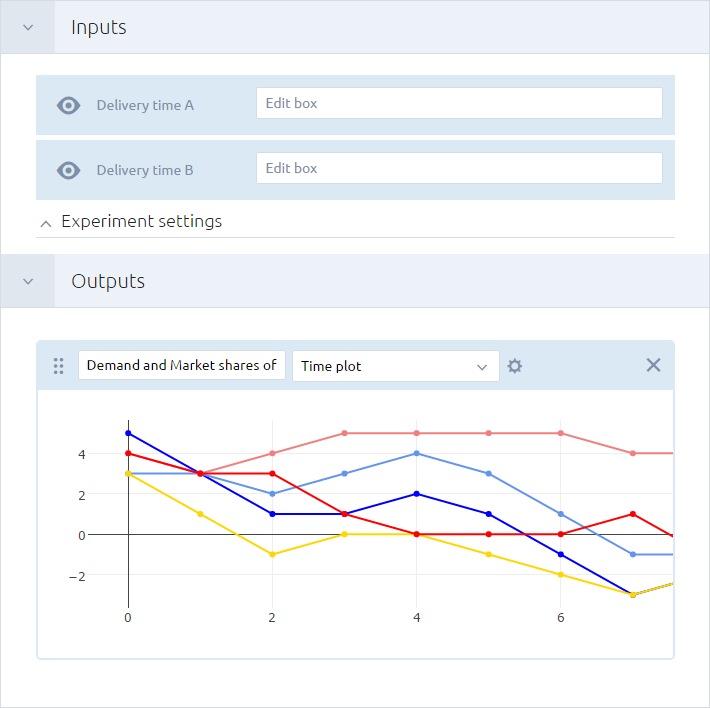Click the Delivery time B label
710x708 pixels.
click(145, 170)
